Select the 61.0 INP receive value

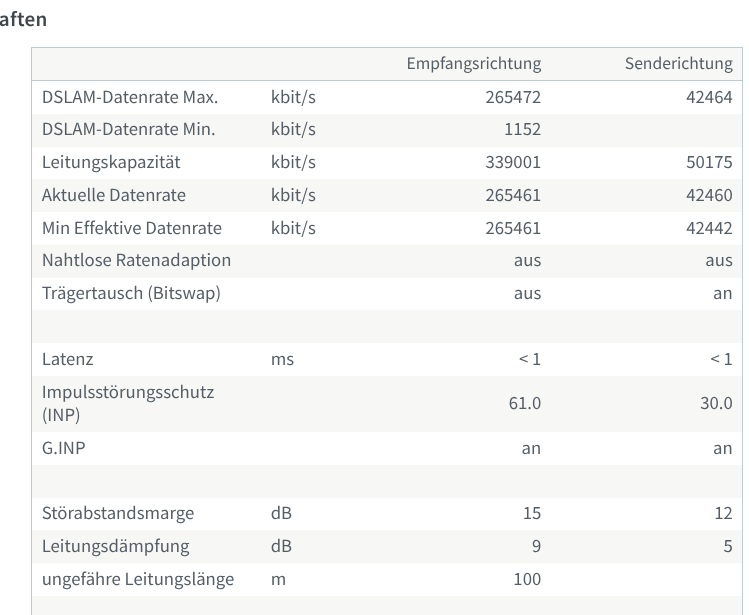(x=524, y=403)
